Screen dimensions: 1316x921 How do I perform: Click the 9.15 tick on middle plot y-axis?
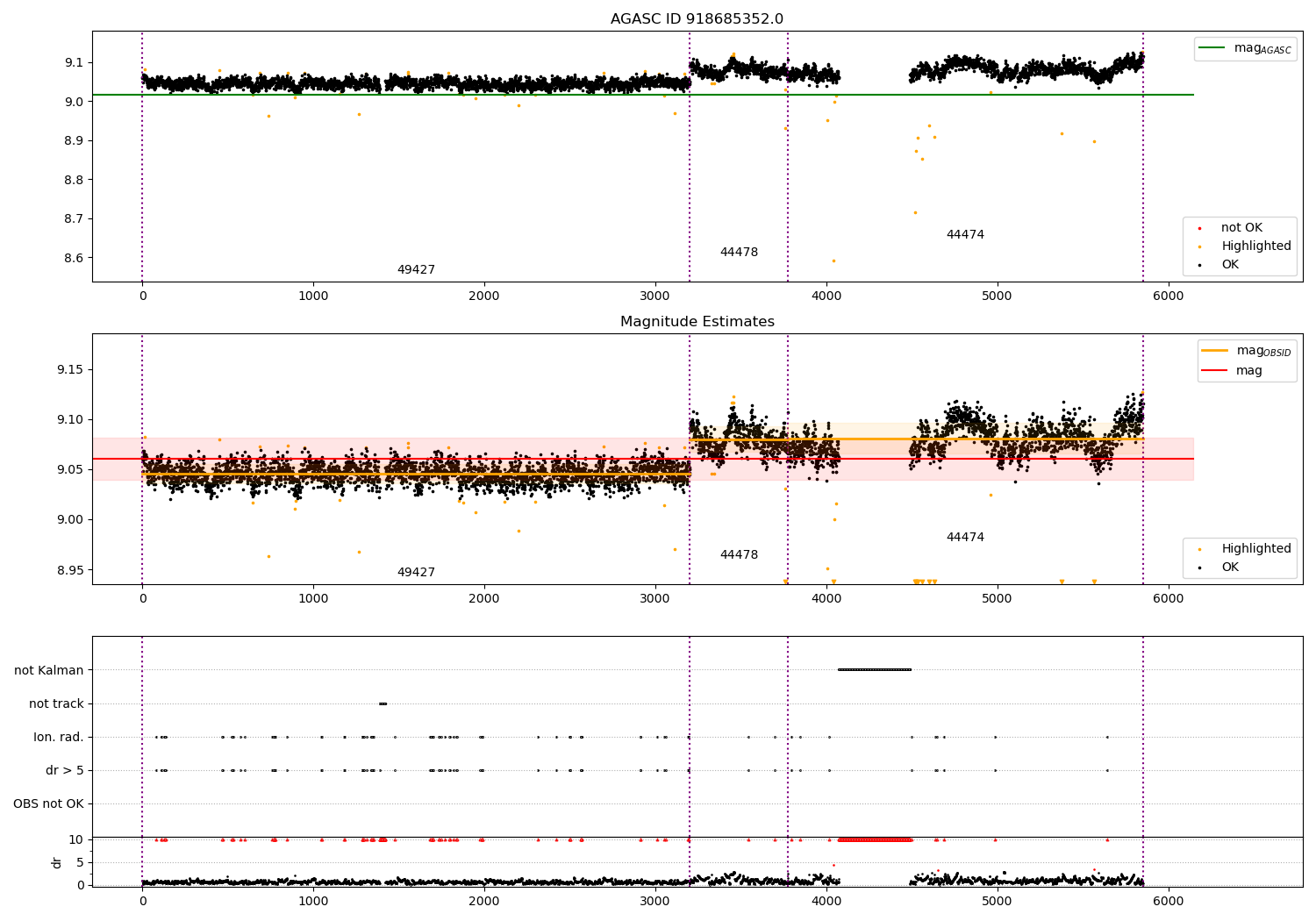[70, 369]
